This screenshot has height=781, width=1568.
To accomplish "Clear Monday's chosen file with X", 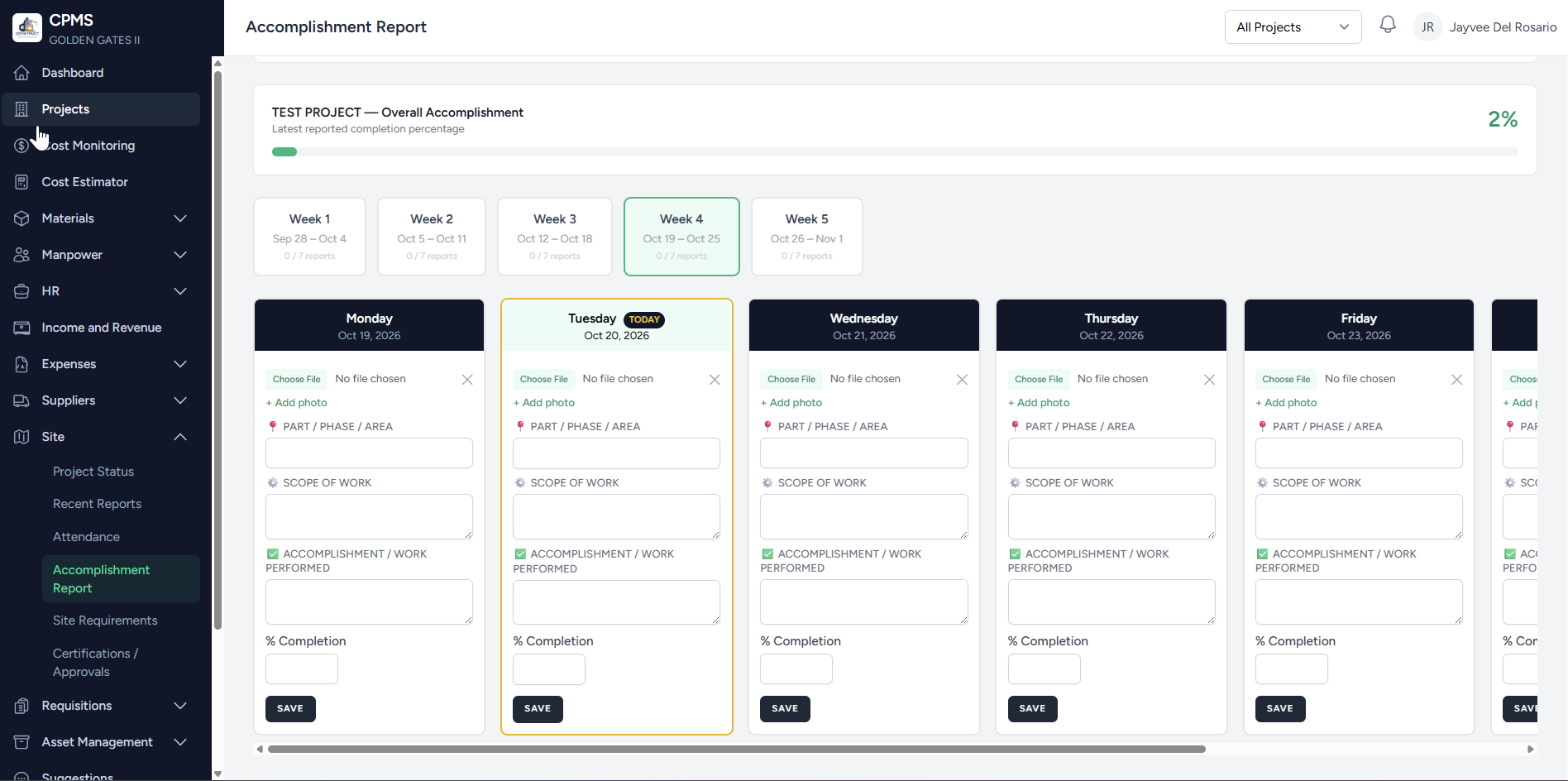I will [467, 380].
